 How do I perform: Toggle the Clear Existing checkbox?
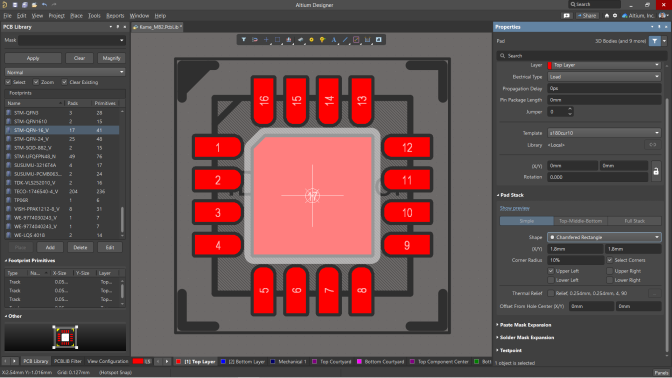[64, 82]
